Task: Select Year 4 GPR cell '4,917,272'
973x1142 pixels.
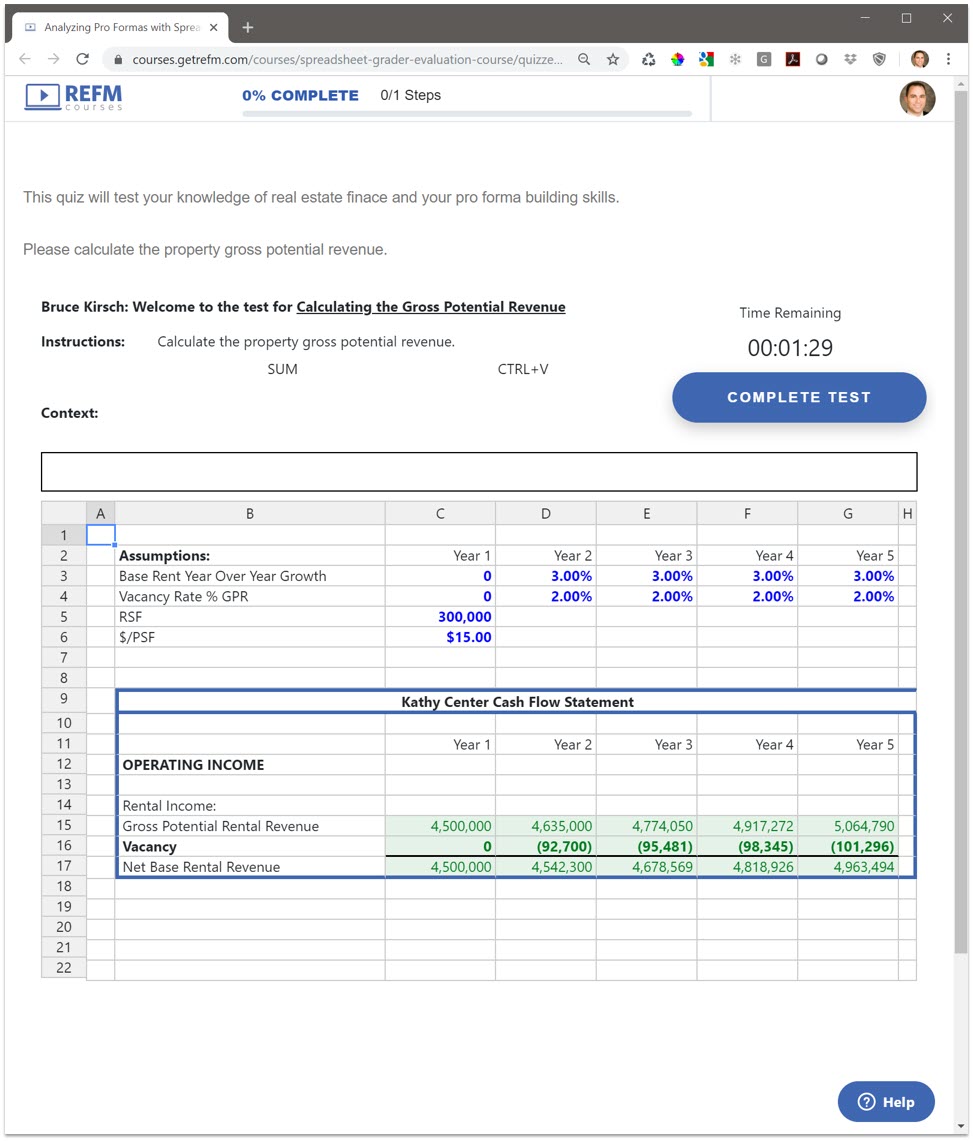Action: coord(747,826)
